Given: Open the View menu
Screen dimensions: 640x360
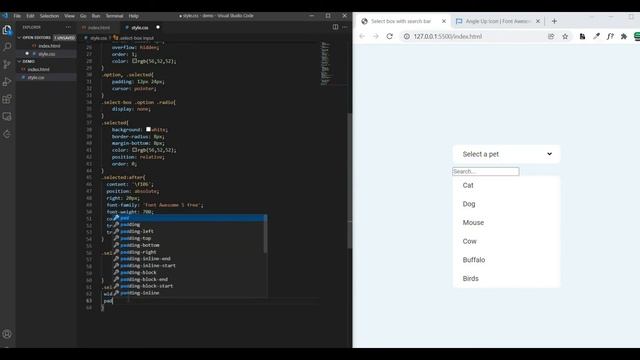Looking at the screenshot, I should (69, 16).
